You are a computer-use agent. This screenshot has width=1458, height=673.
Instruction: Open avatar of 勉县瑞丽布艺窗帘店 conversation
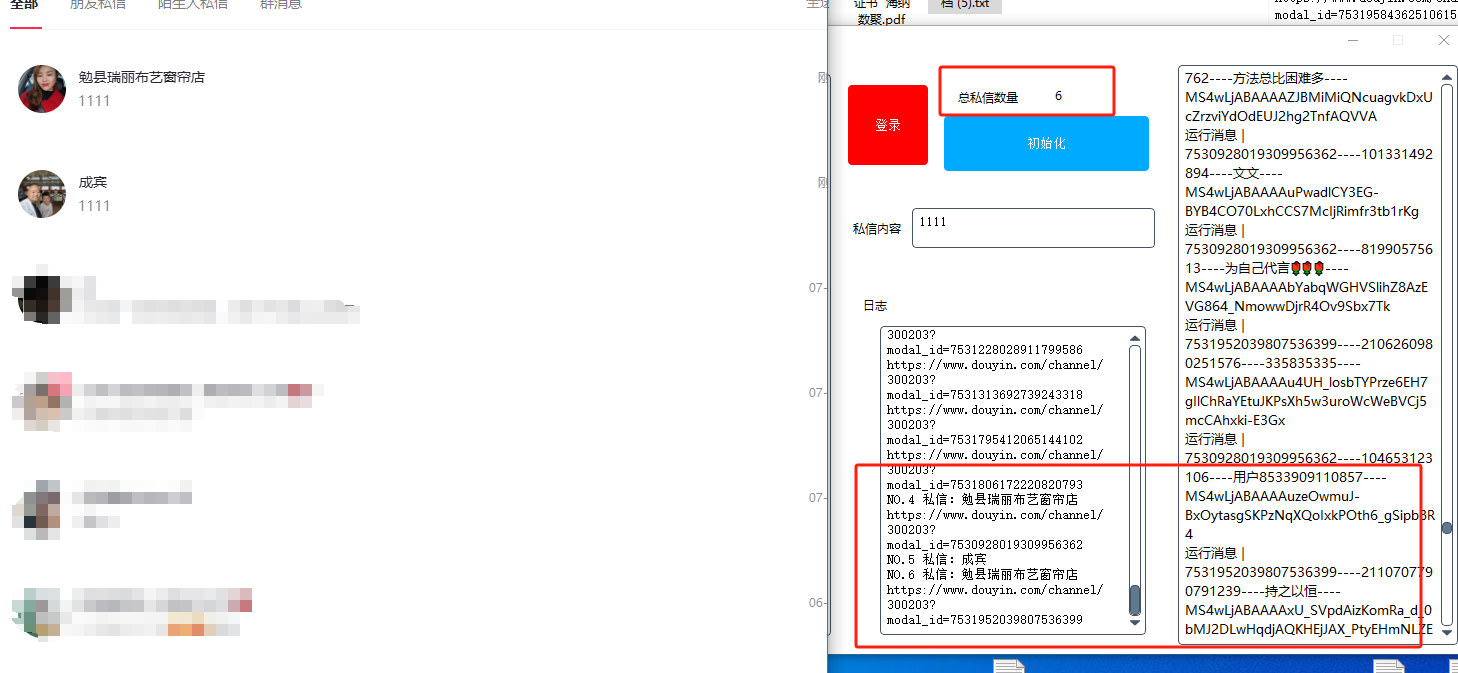pos(42,89)
